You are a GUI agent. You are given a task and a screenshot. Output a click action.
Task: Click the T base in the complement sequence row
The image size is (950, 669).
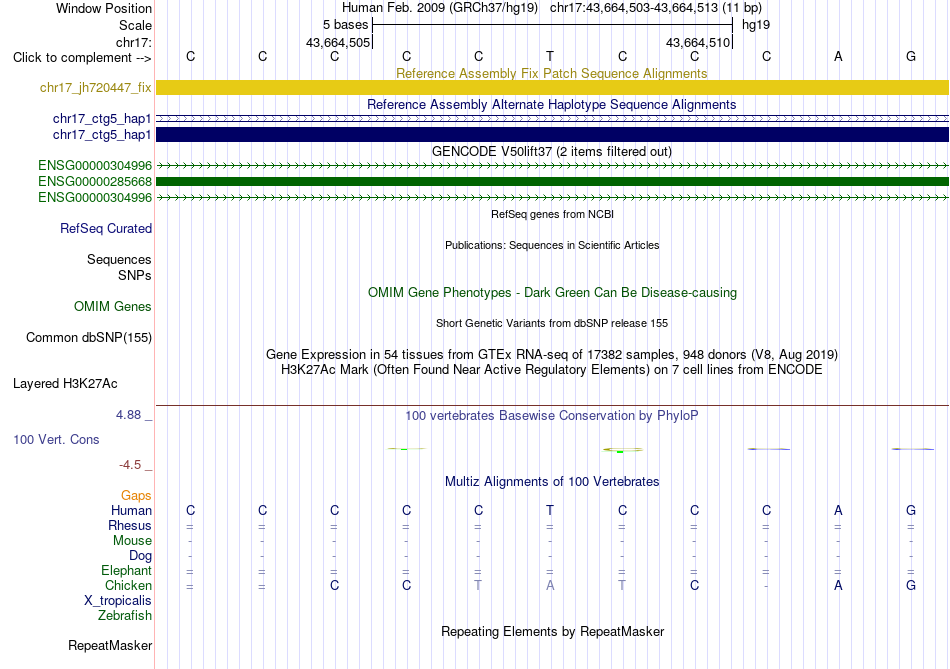550,56
